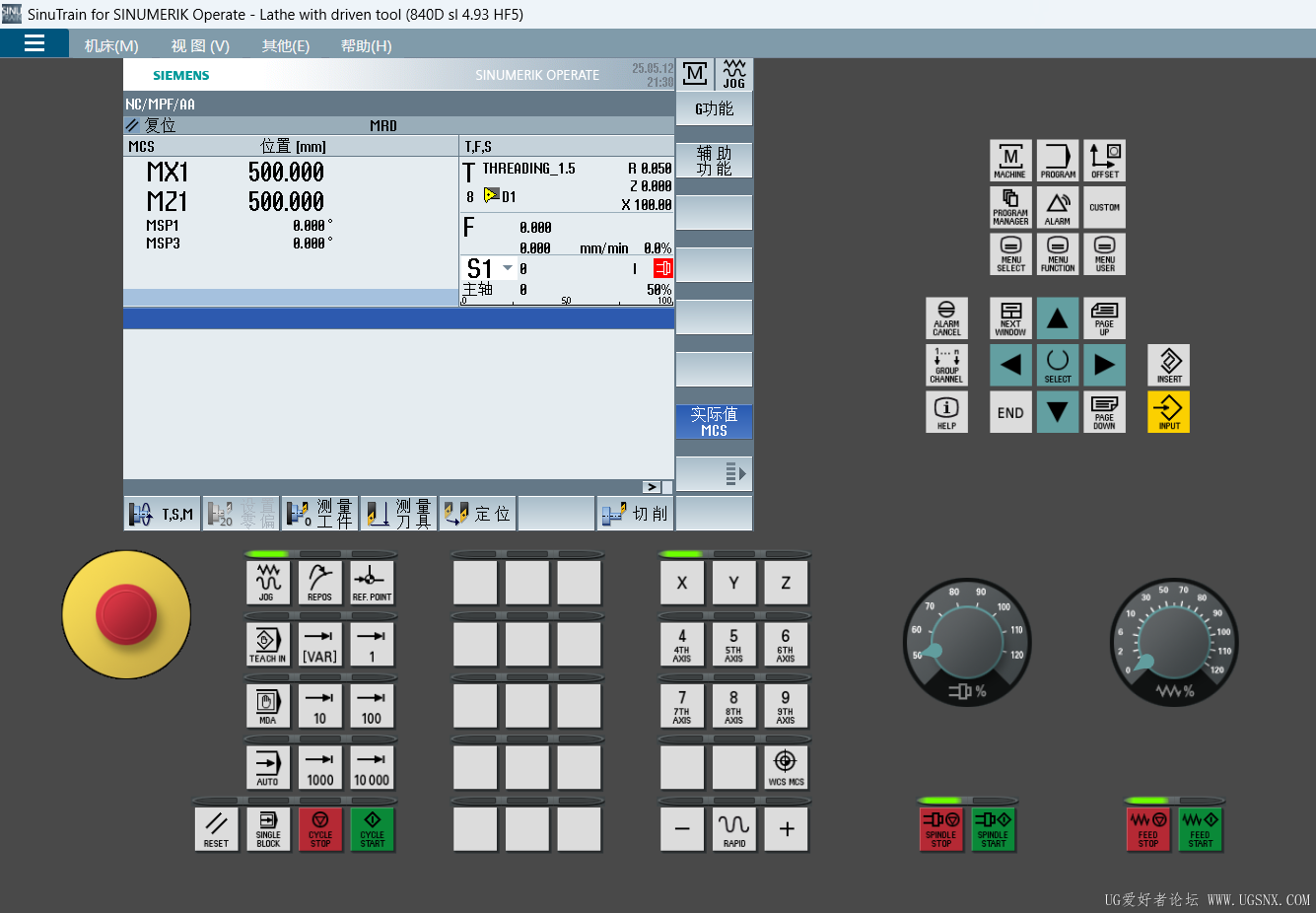
Task: Expand more vertical softkeys arrow
Action: tap(714, 473)
